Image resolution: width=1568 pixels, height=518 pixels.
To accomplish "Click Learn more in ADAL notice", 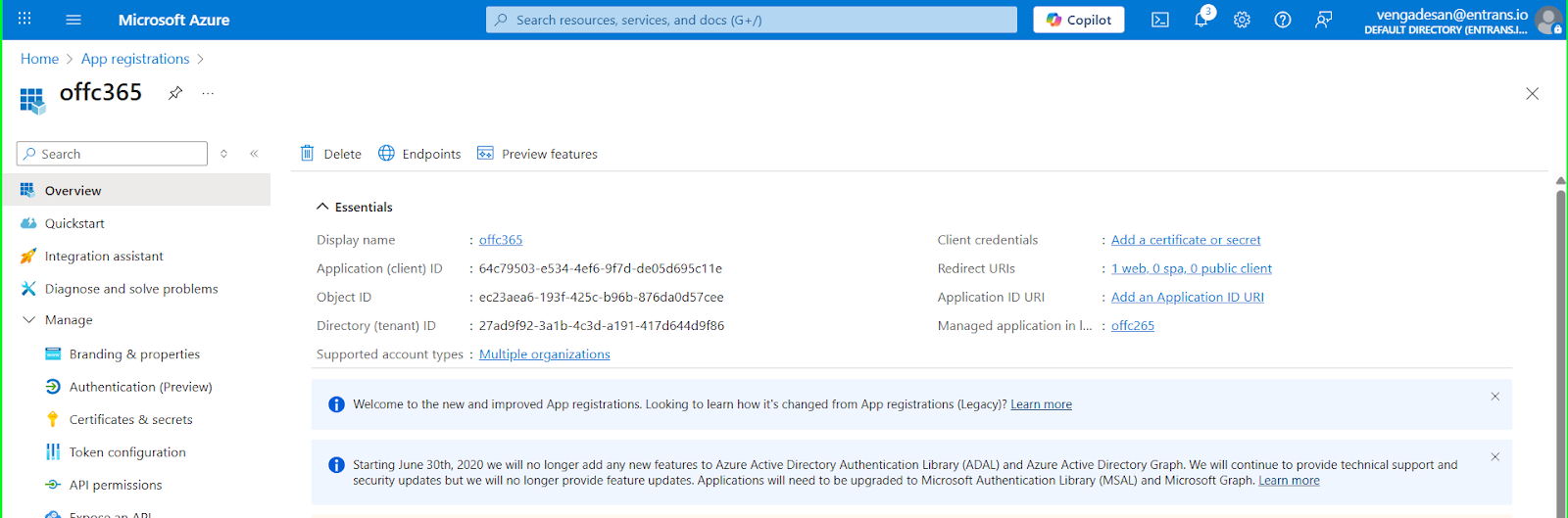I will tap(1289, 481).
